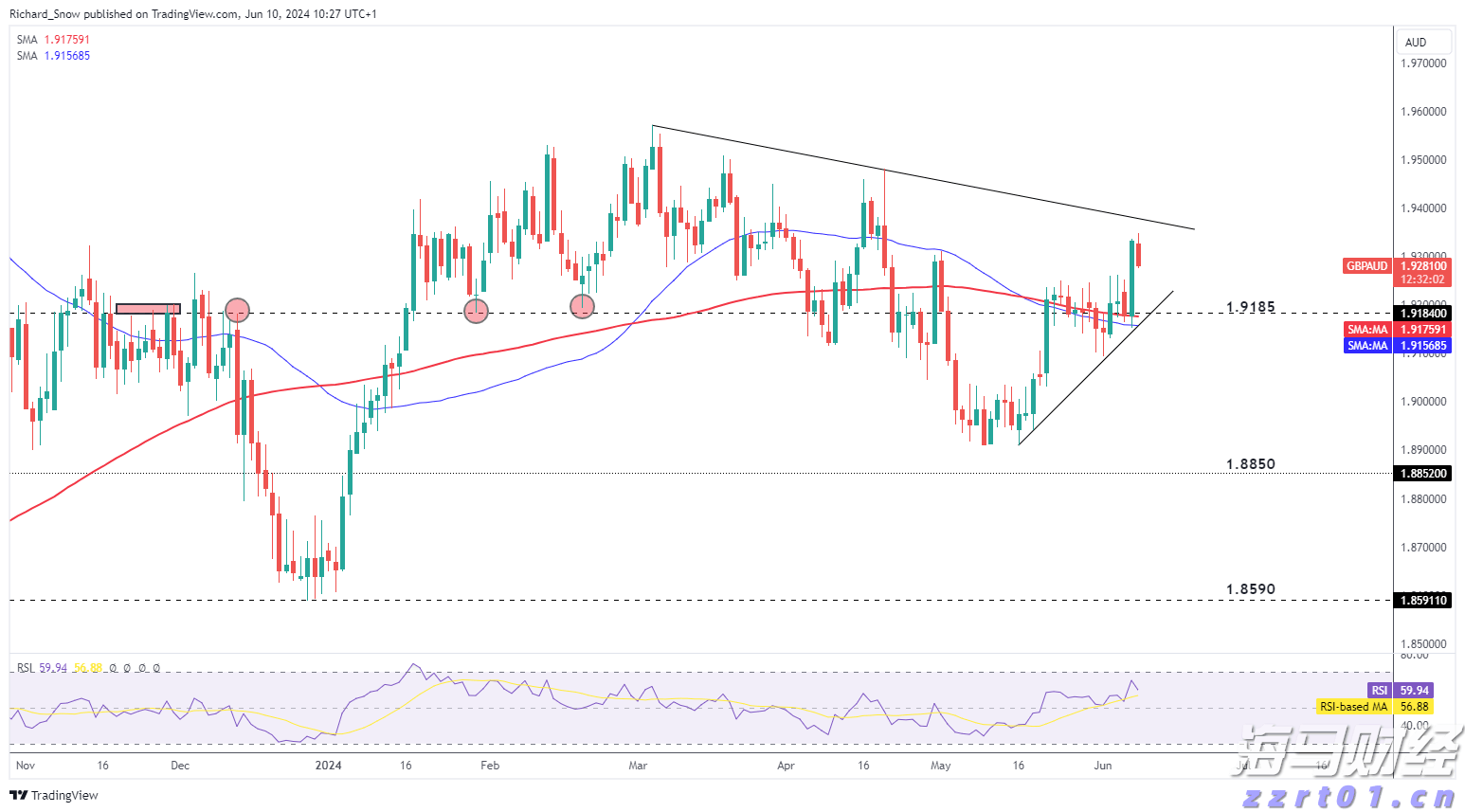Click the black 1.885200 price level label
The height and width of the screenshot is (812, 1465).
tap(1422, 474)
